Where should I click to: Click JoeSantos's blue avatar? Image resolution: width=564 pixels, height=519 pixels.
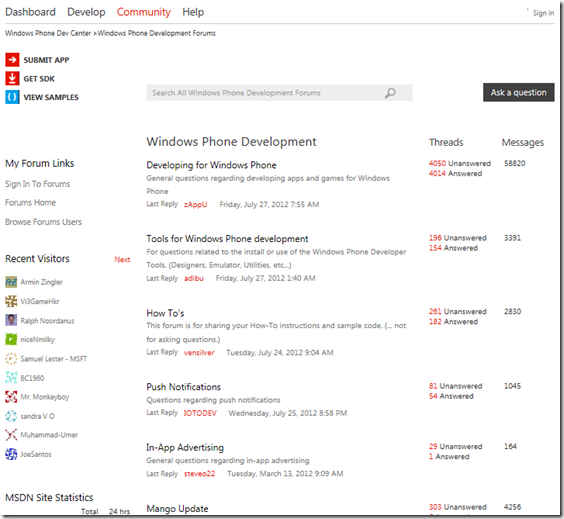click(11, 454)
